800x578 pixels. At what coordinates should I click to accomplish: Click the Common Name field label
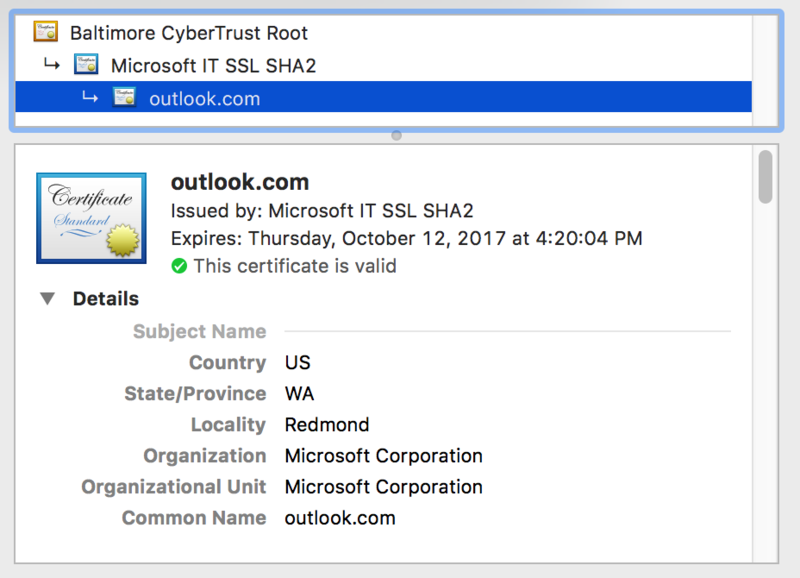pos(194,518)
